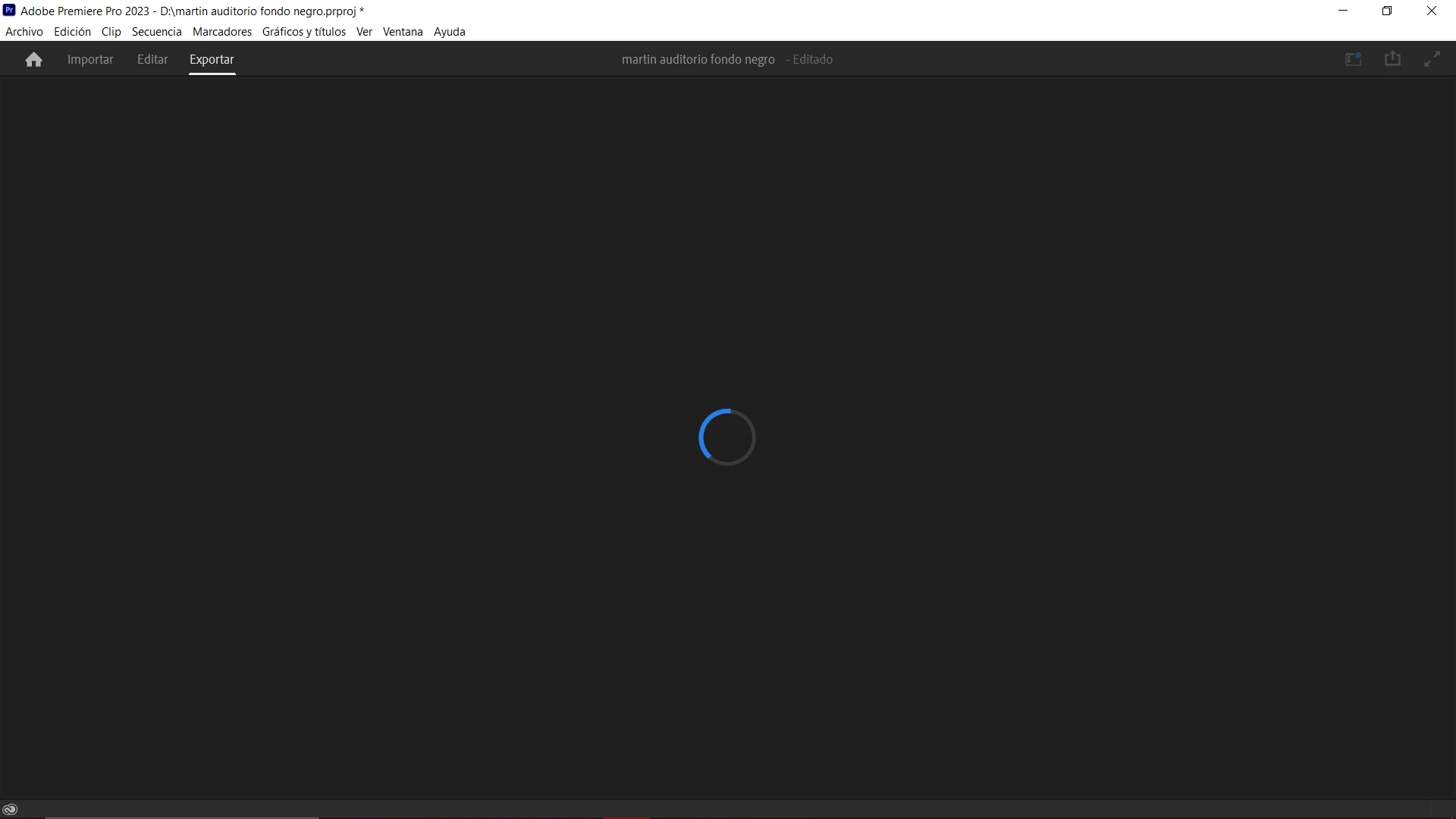Open the Workspaces panel icon

tap(1353, 59)
